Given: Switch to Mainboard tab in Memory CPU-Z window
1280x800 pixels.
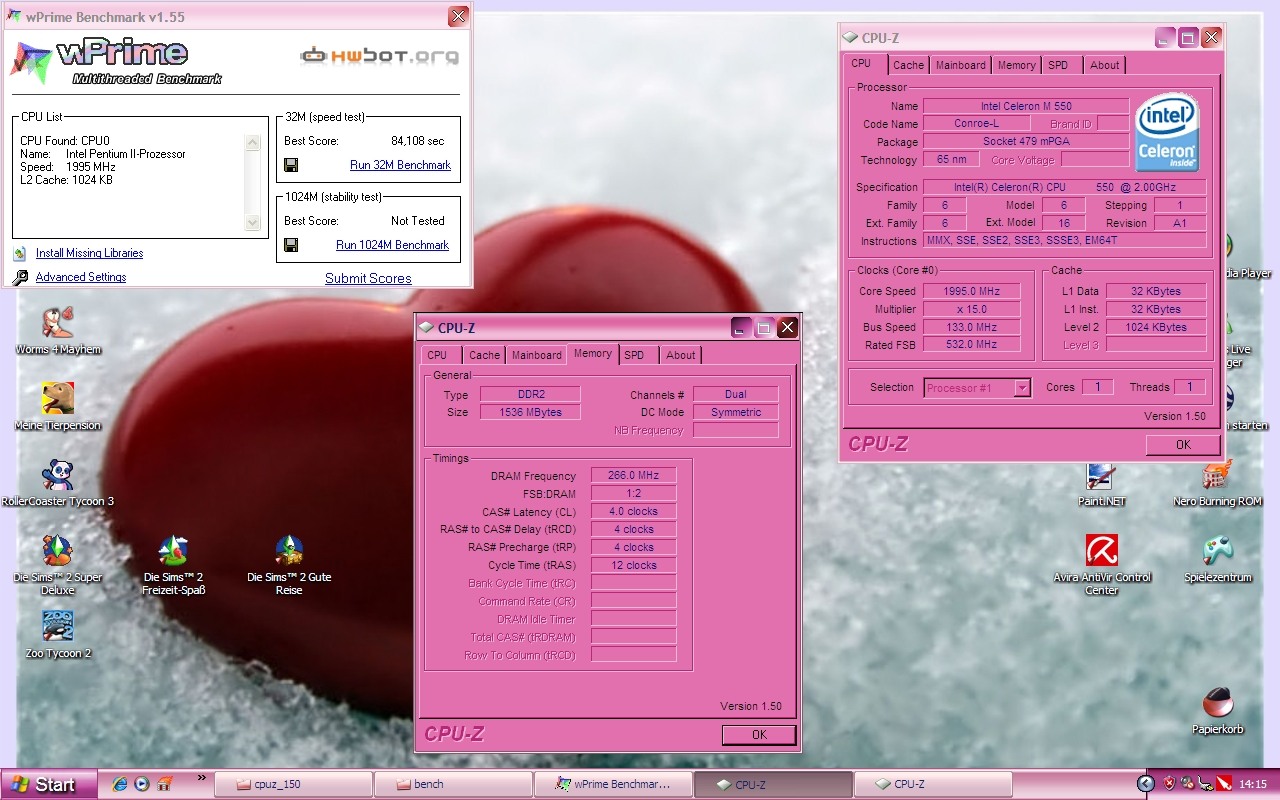Looking at the screenshot, I should (x=537, y=355).
